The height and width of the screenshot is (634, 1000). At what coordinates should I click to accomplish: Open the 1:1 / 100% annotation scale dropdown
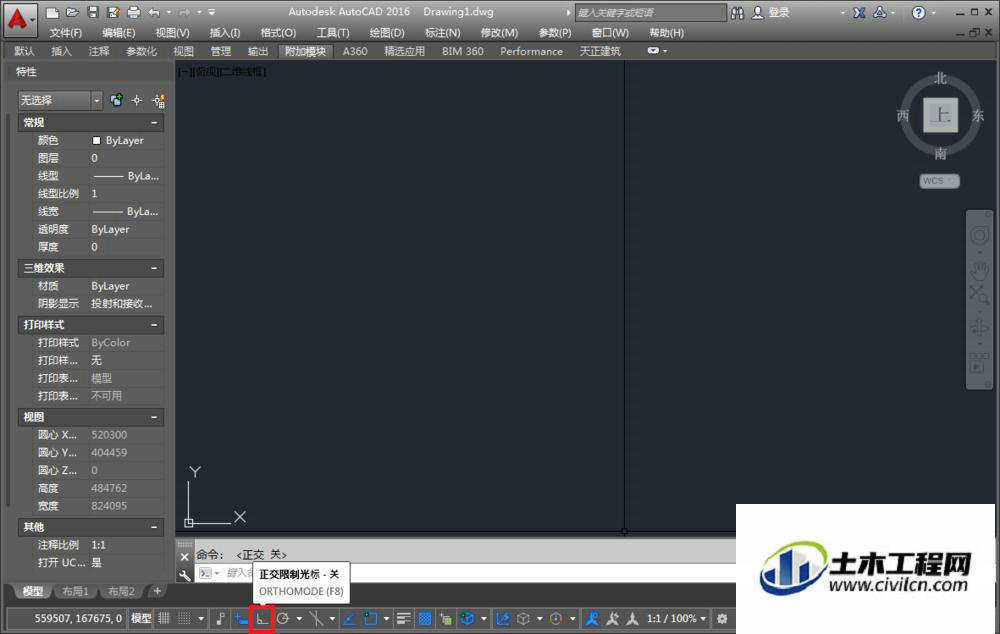click(676, 619)
